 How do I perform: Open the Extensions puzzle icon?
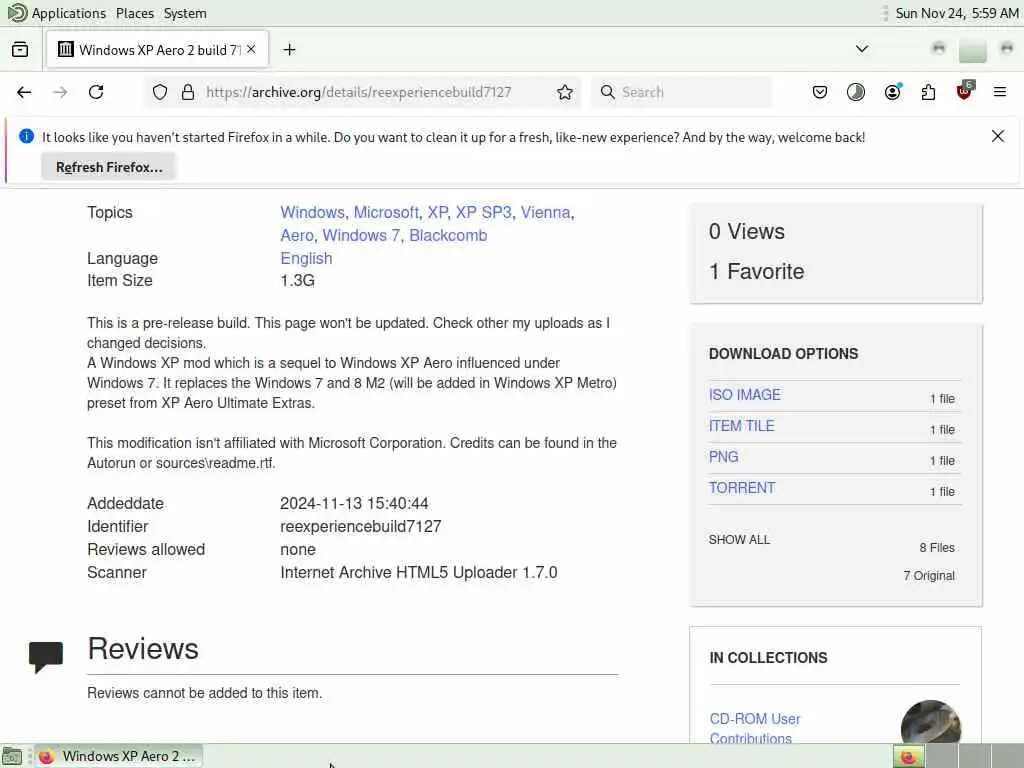pos(928,92)
